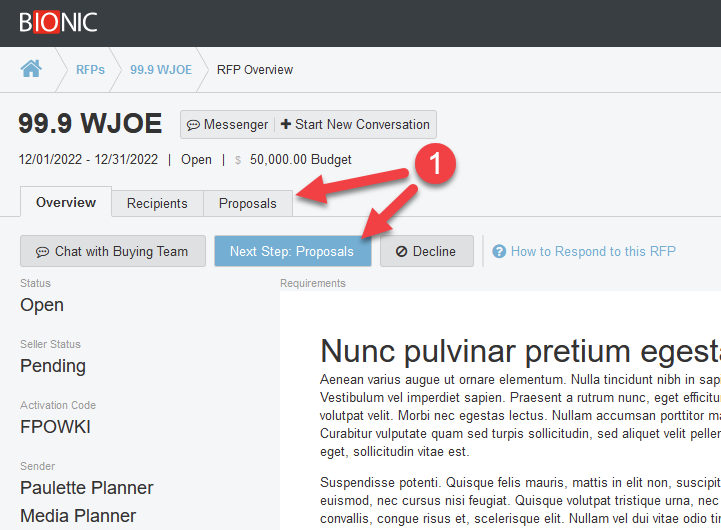Switch to the Recipients tab
Image resolution: width=721 pixels, height=530 pixels.
coord(157,203)
